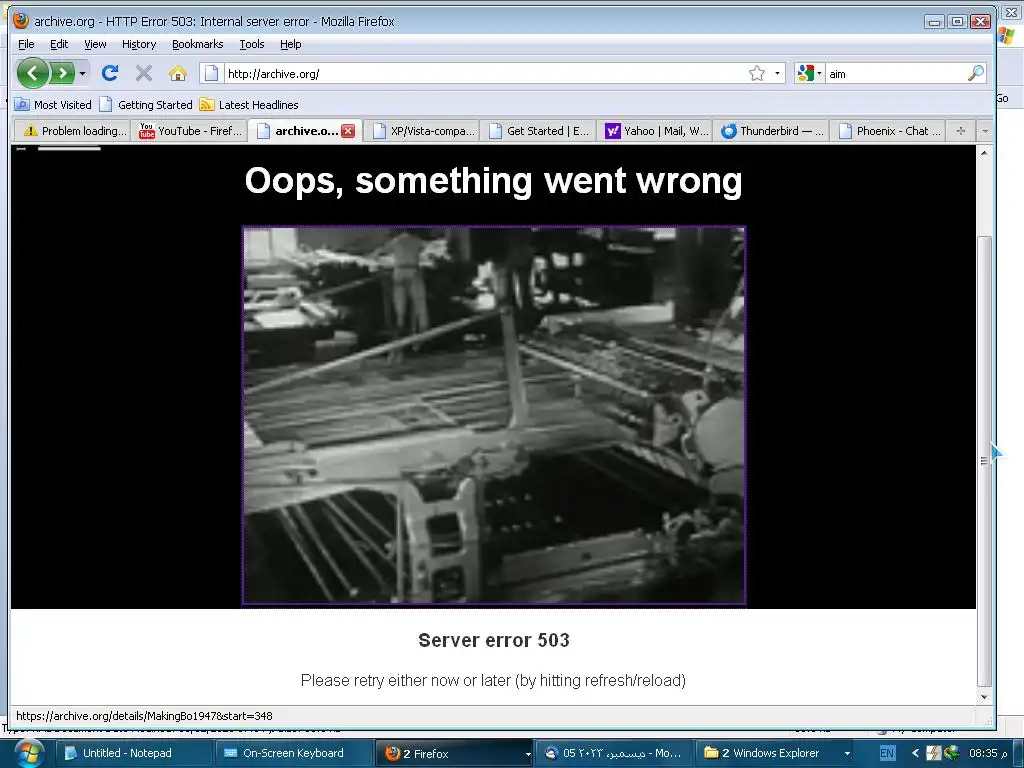Open the '2 Firefox' taskbar group
Screen dimensions: 1024x768
[455, 753]
